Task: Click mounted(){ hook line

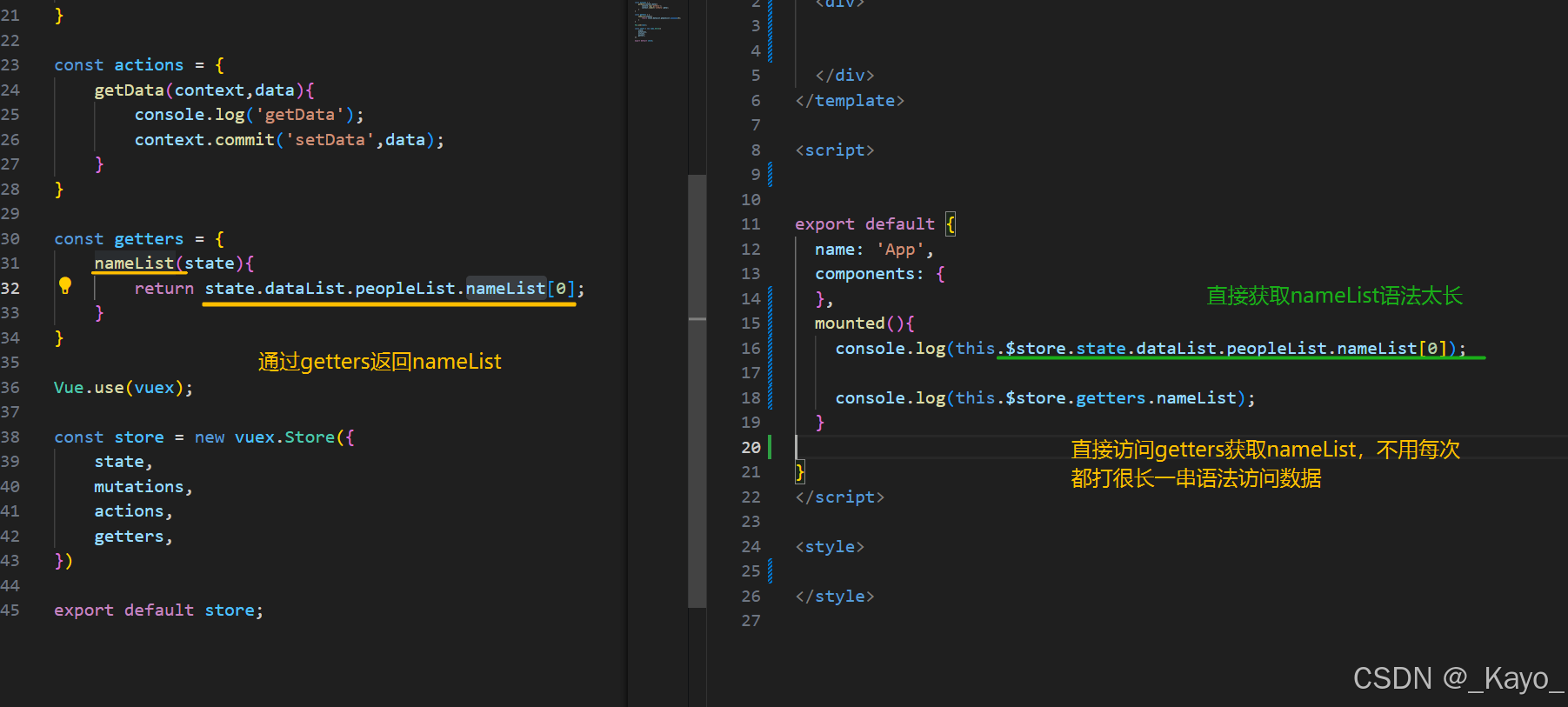Action: click(x=864, y=323)
